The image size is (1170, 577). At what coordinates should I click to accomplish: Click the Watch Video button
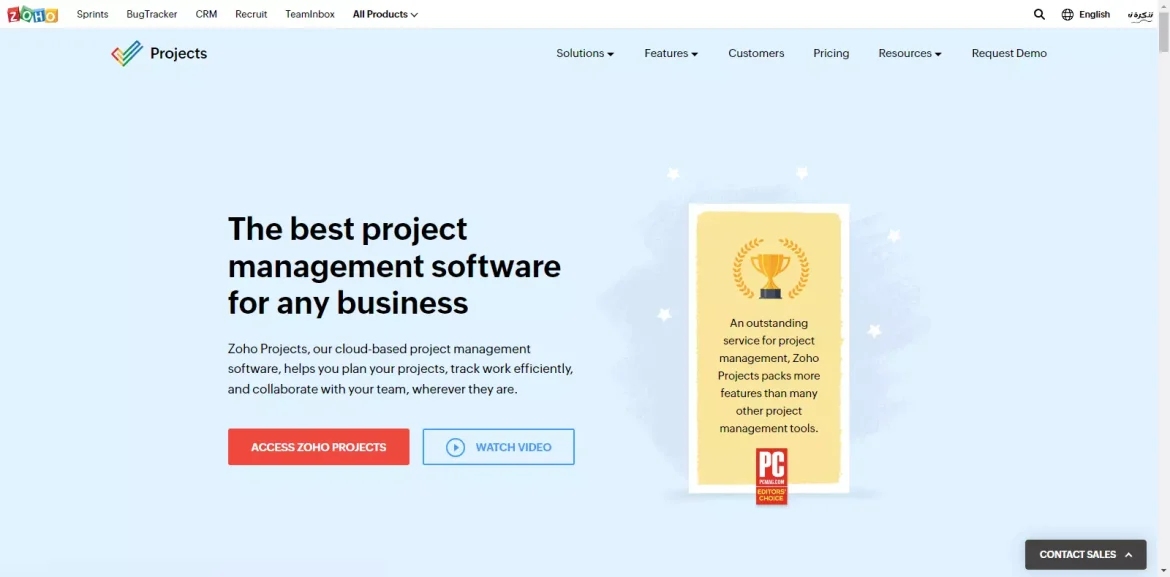[x=498, y=447]
